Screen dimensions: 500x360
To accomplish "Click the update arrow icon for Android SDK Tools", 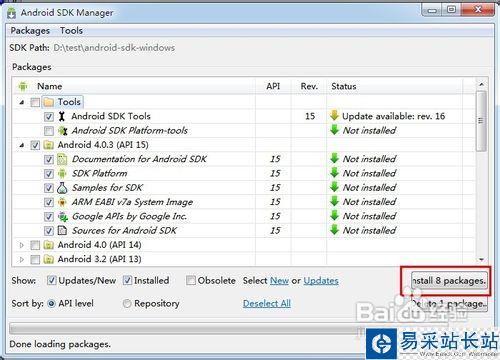I will (334, 116).
